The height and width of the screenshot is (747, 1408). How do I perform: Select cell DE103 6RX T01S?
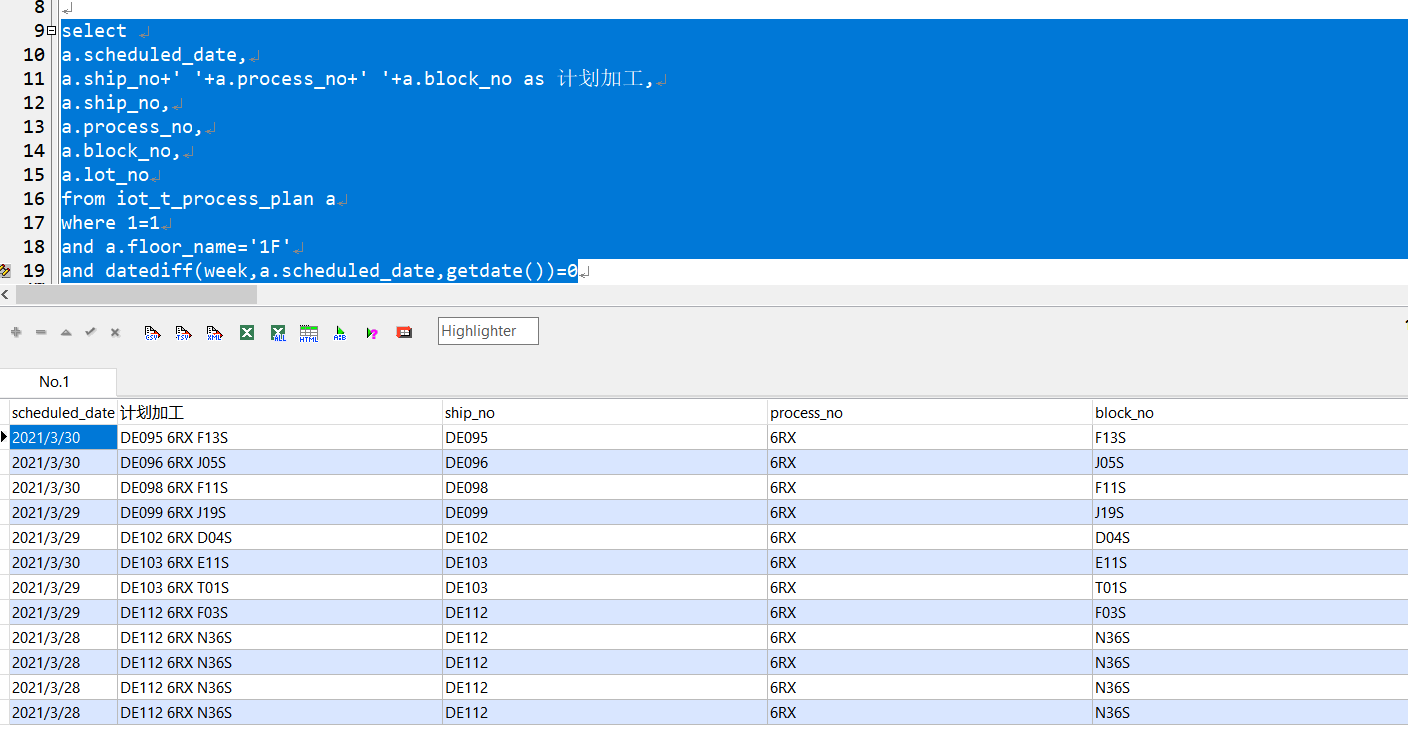(280, 587)
